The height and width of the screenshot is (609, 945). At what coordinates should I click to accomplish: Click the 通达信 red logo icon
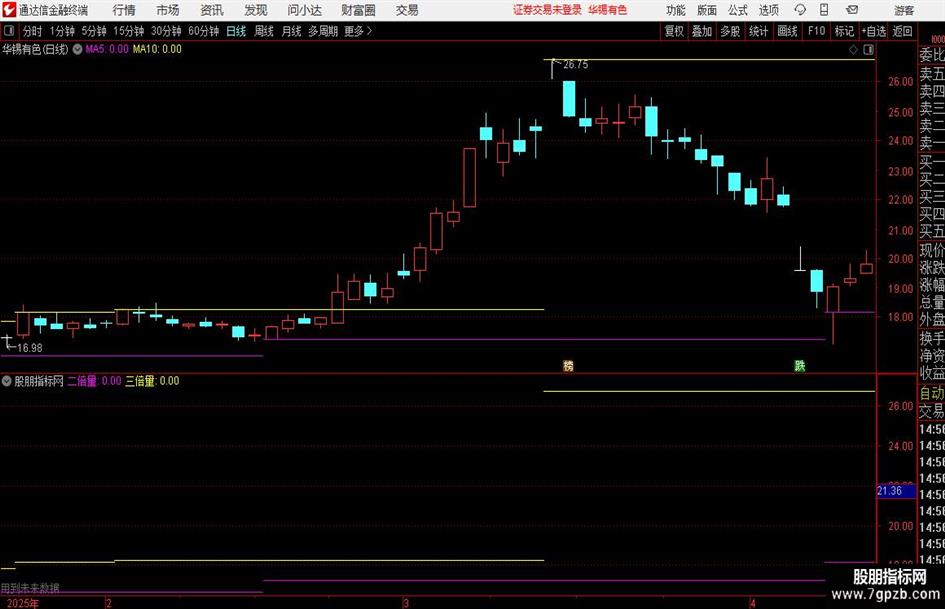[x=8, y=10]
